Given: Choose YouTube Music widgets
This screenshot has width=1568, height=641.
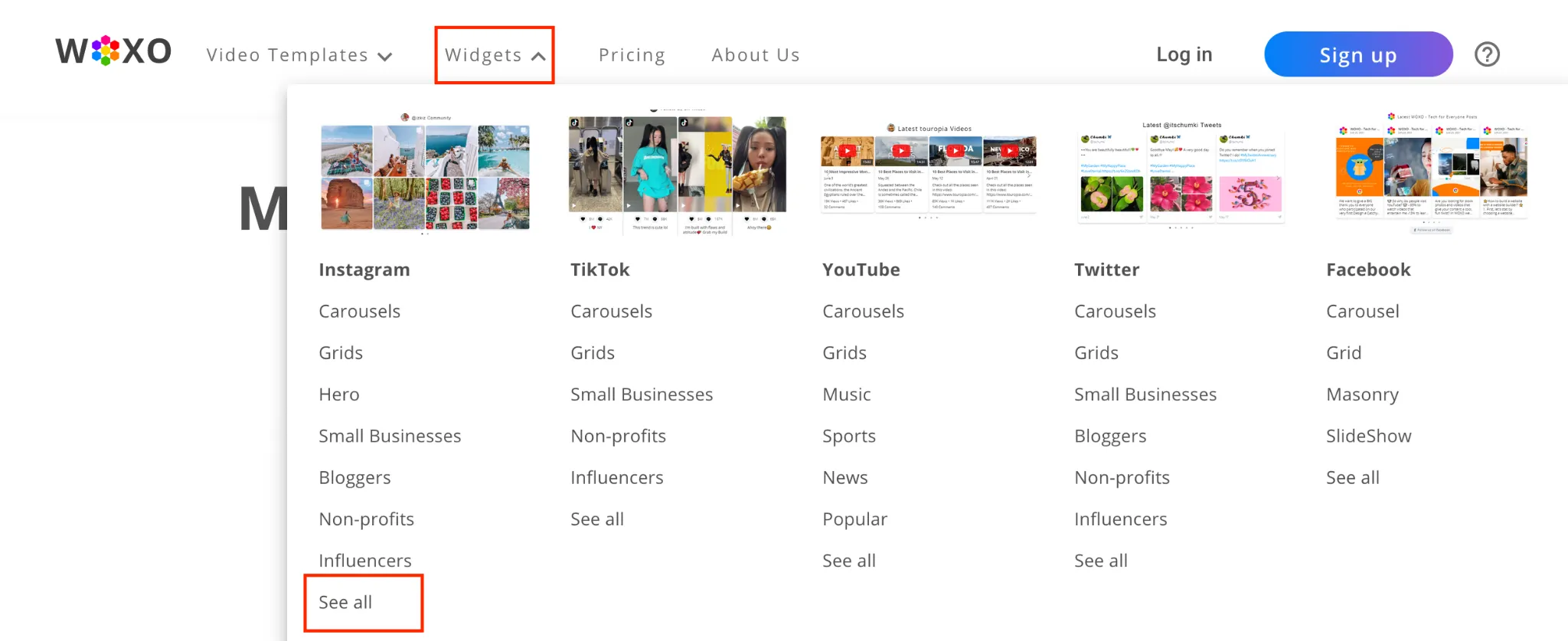Looking at the screenshot, I should [846, 394].
